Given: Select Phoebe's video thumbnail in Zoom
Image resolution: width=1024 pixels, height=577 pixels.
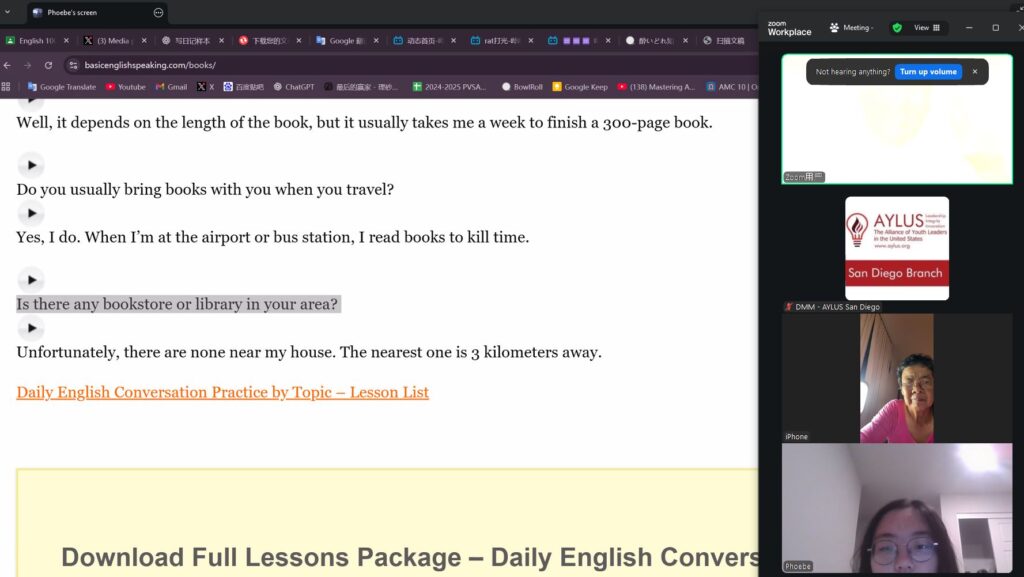Looking at the screenshot, I should click(x=896, y=509).
